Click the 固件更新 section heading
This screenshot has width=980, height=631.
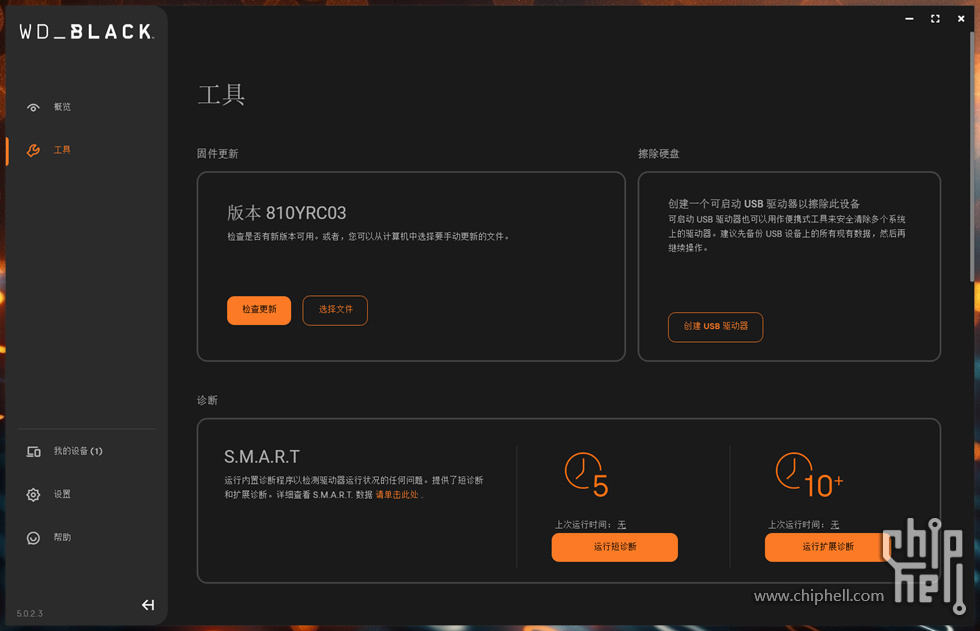[218, 154]
